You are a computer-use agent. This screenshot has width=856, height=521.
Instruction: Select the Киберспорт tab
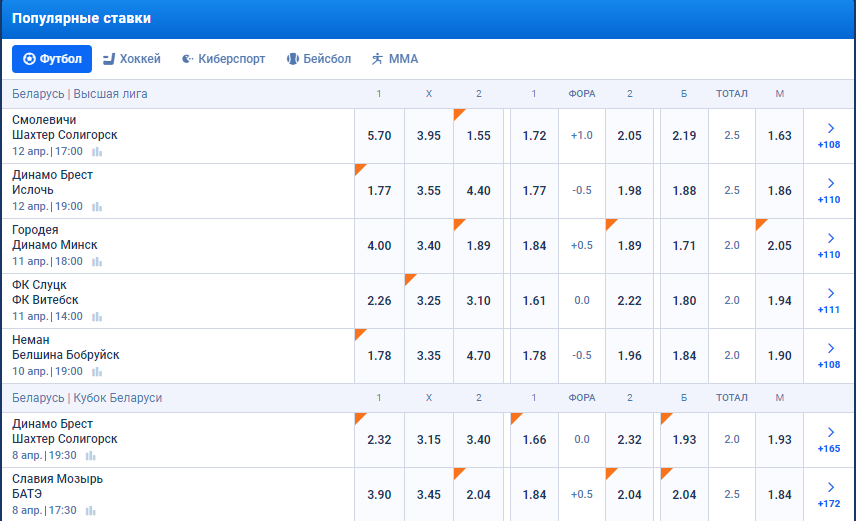(223, 59)
